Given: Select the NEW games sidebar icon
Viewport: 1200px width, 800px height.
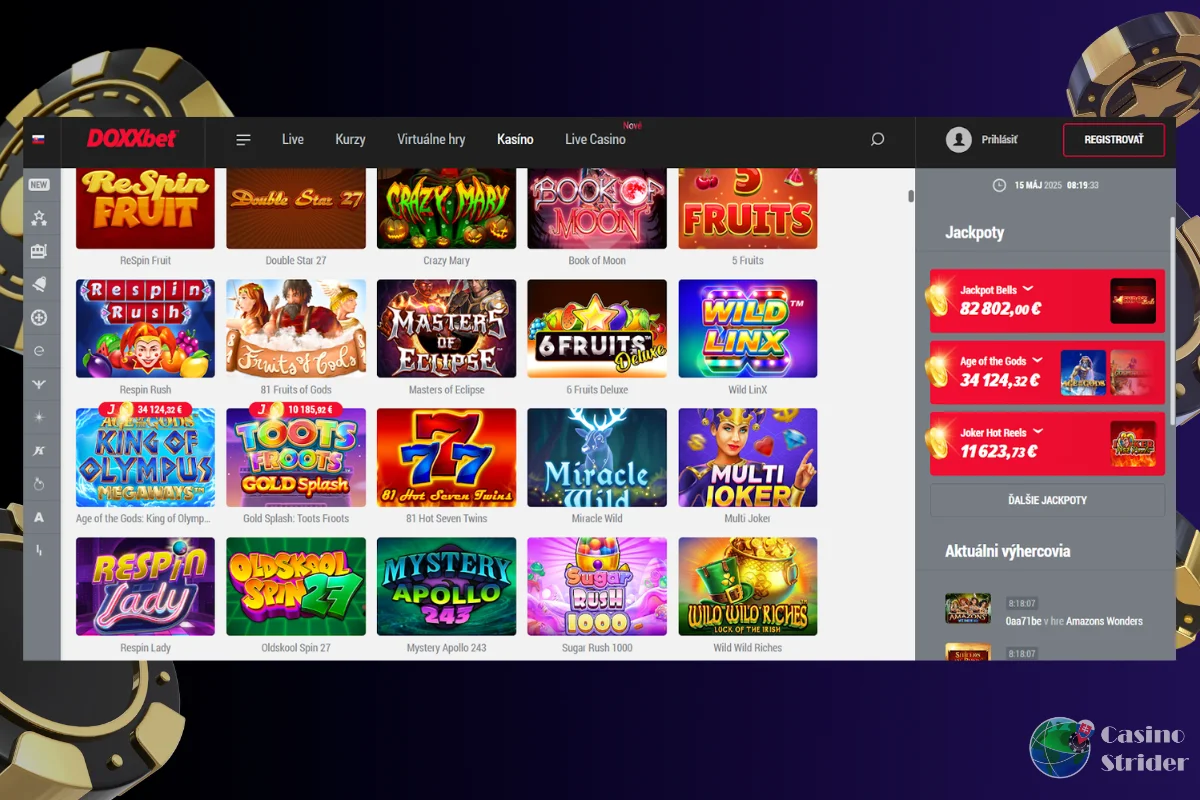Looking at the screenshot, I should (39, 185).
